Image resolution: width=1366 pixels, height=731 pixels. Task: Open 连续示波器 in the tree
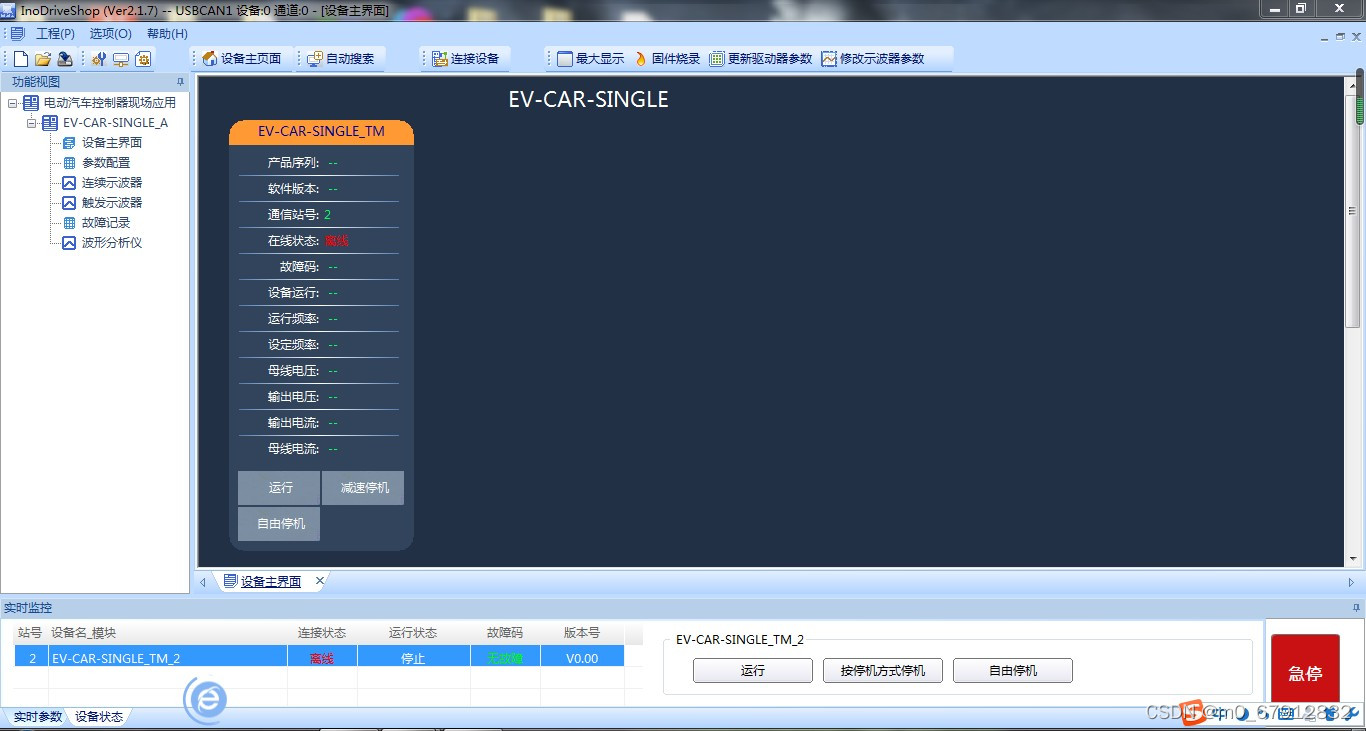111,183
